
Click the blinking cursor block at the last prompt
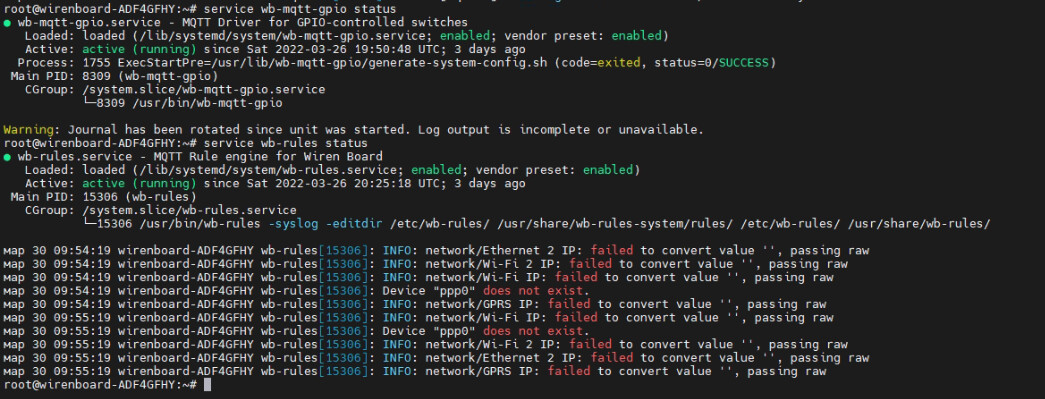(207, 384)
